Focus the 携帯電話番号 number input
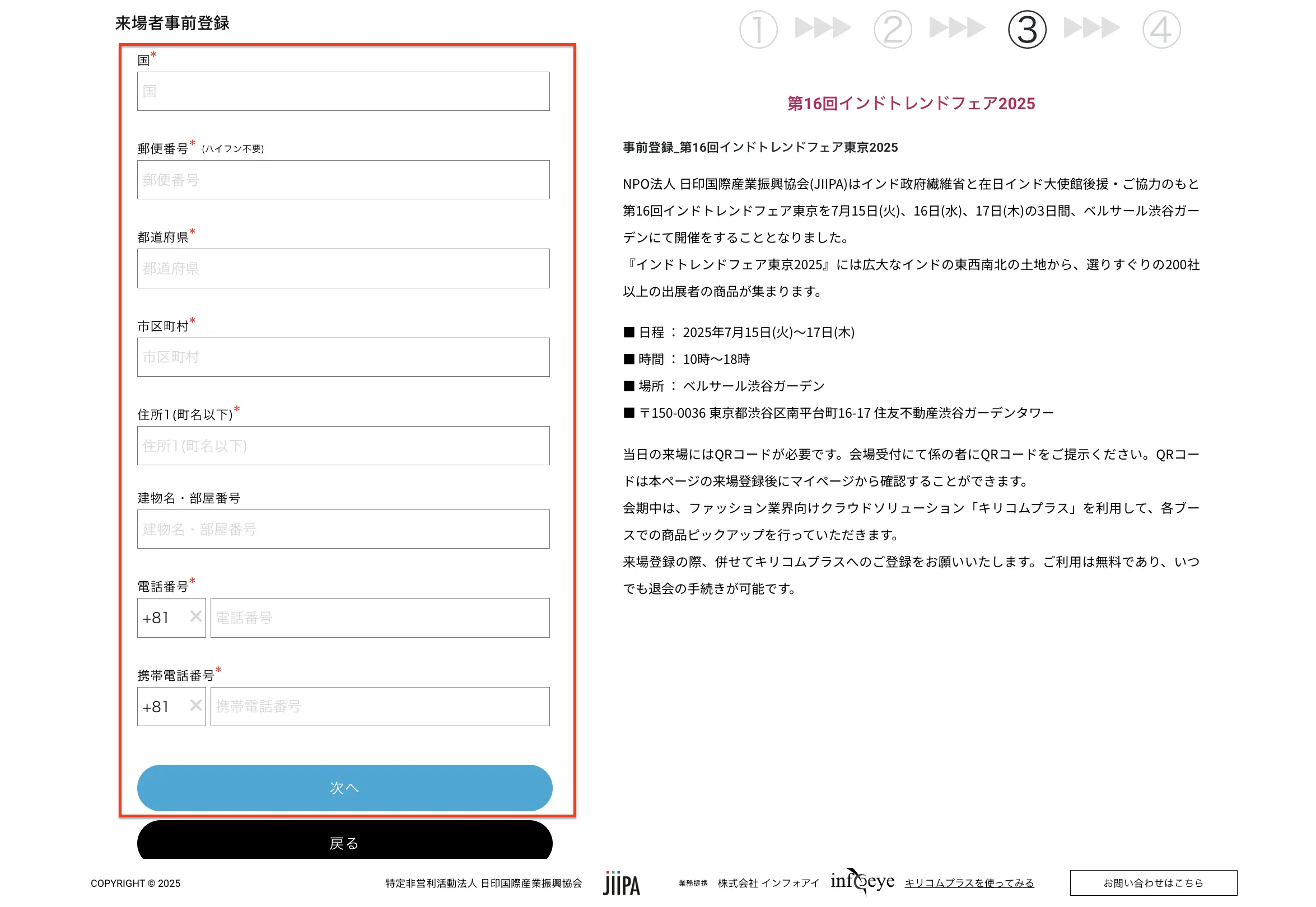The image size is (1316, 907). point(380,707)
